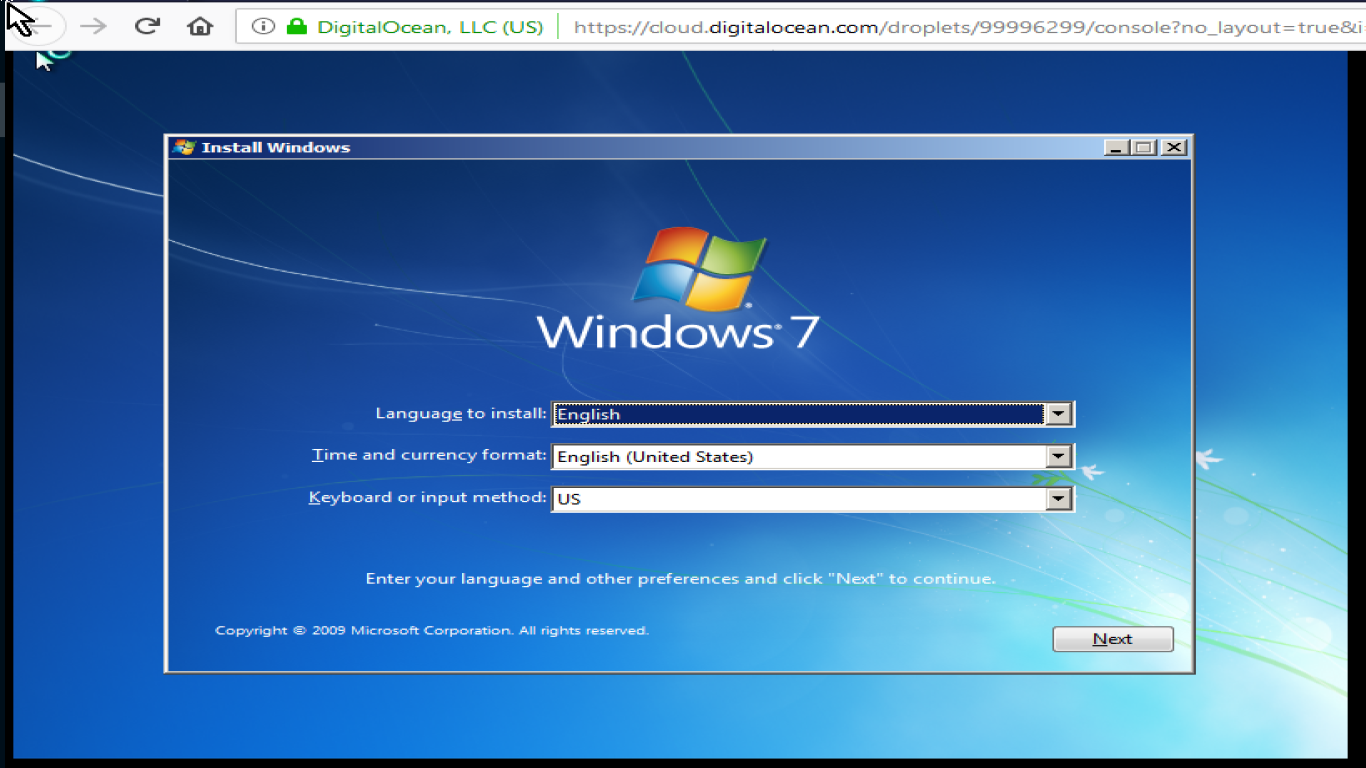
Task: Click the Windows 7 flag logo
Action: (698, 267)
